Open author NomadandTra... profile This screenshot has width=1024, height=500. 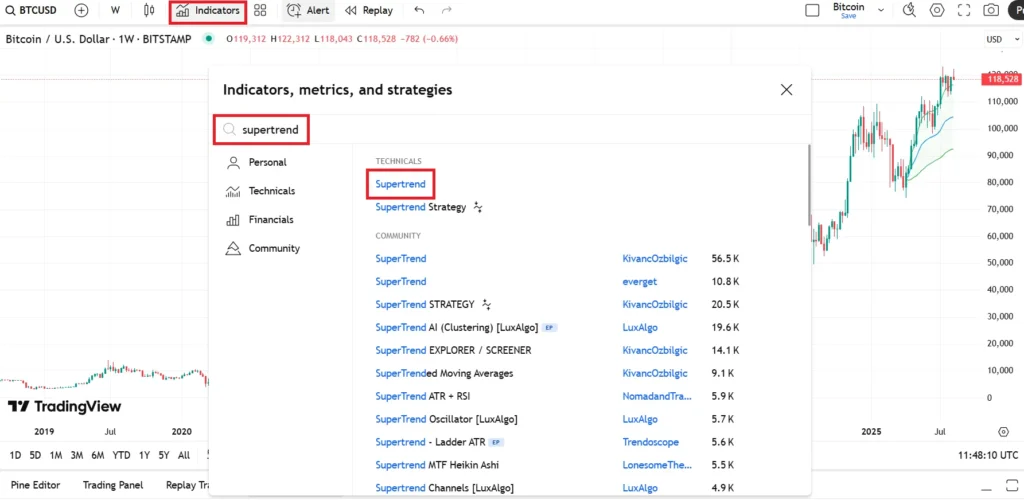tap(657, 396)
